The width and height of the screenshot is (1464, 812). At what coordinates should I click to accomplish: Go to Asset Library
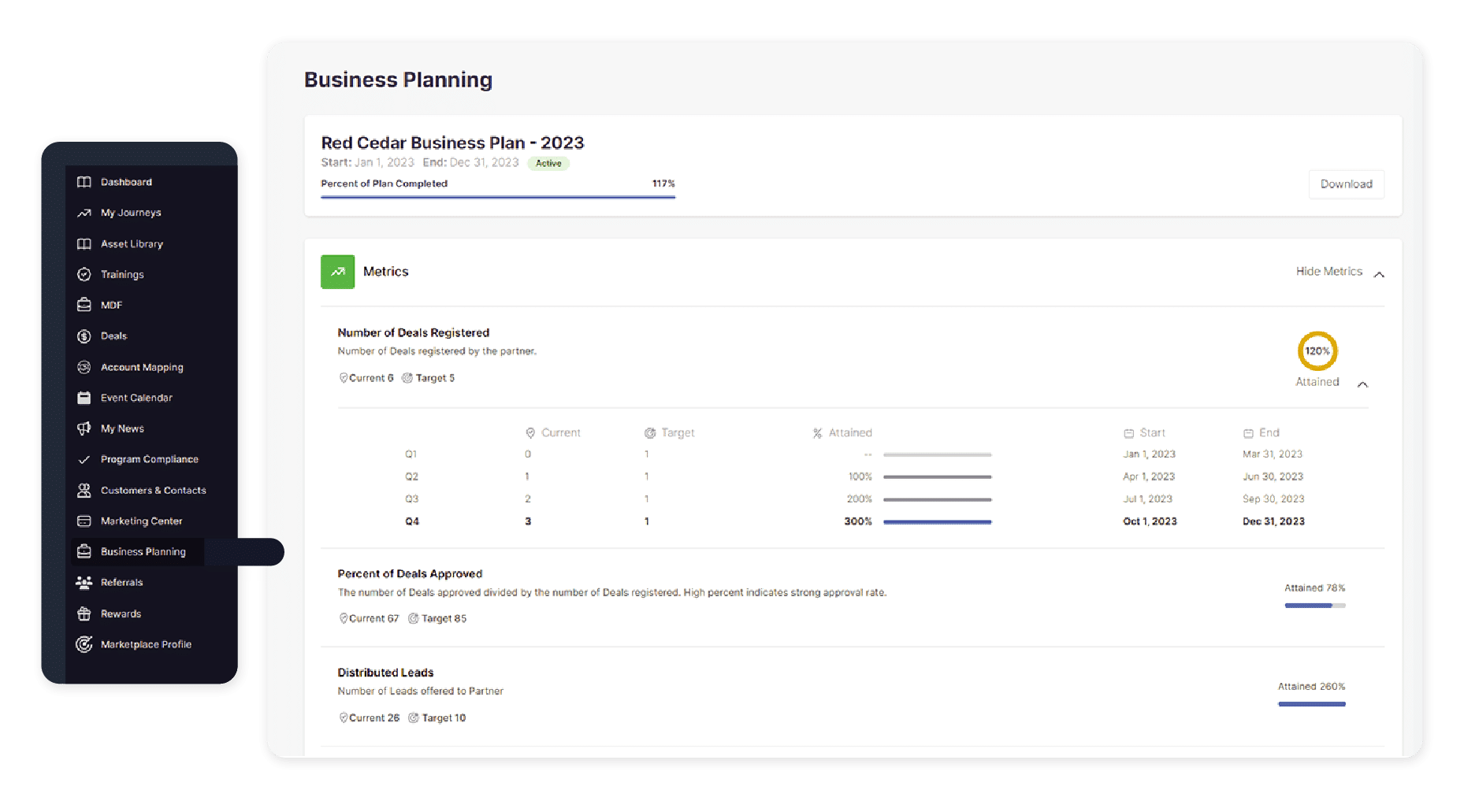(x=132, y=244)
